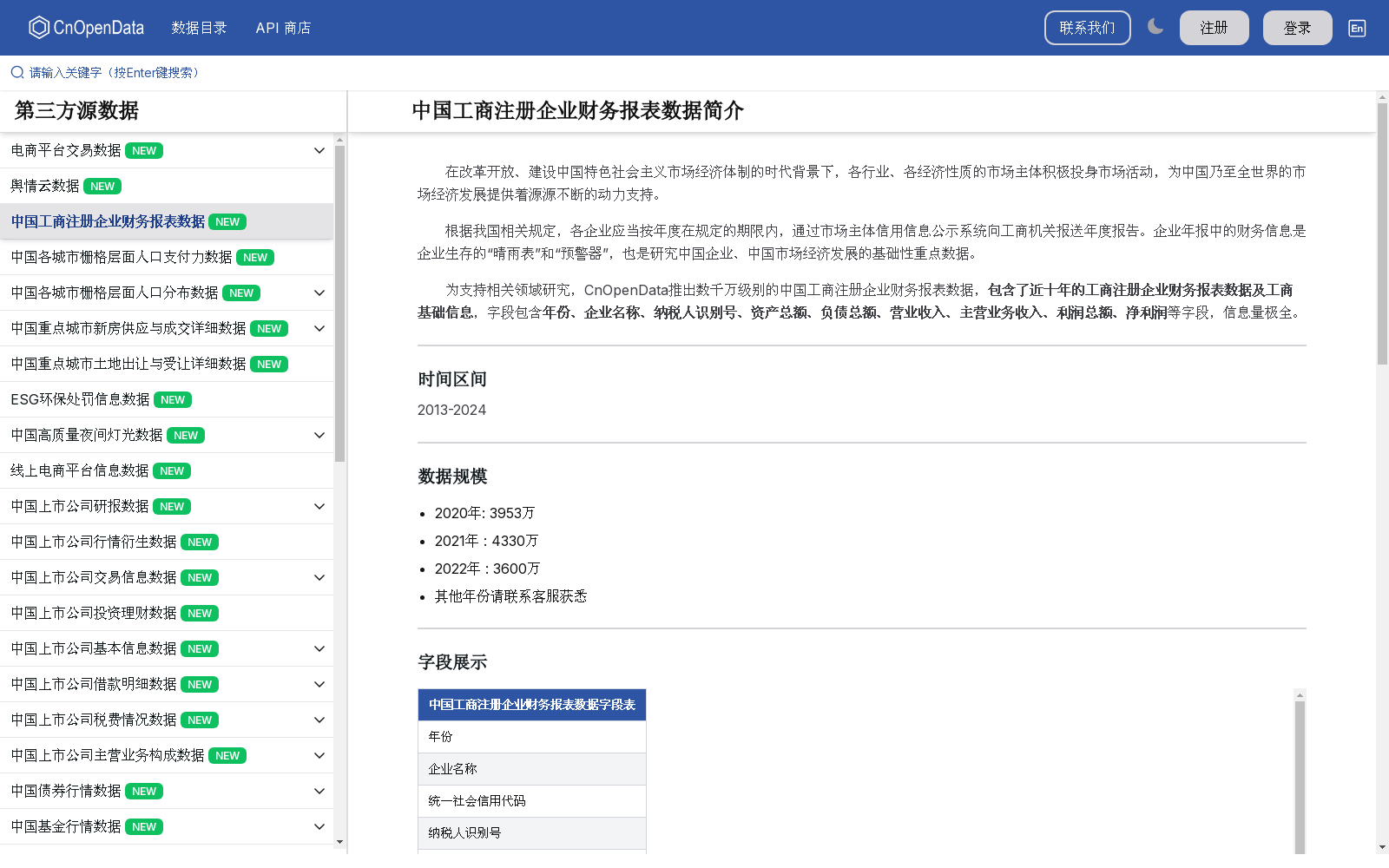This screenshot has width=1389, height=868.
Task: Click NEW badge beside ESG环保处罚信息数据
Action: (173, 399)
